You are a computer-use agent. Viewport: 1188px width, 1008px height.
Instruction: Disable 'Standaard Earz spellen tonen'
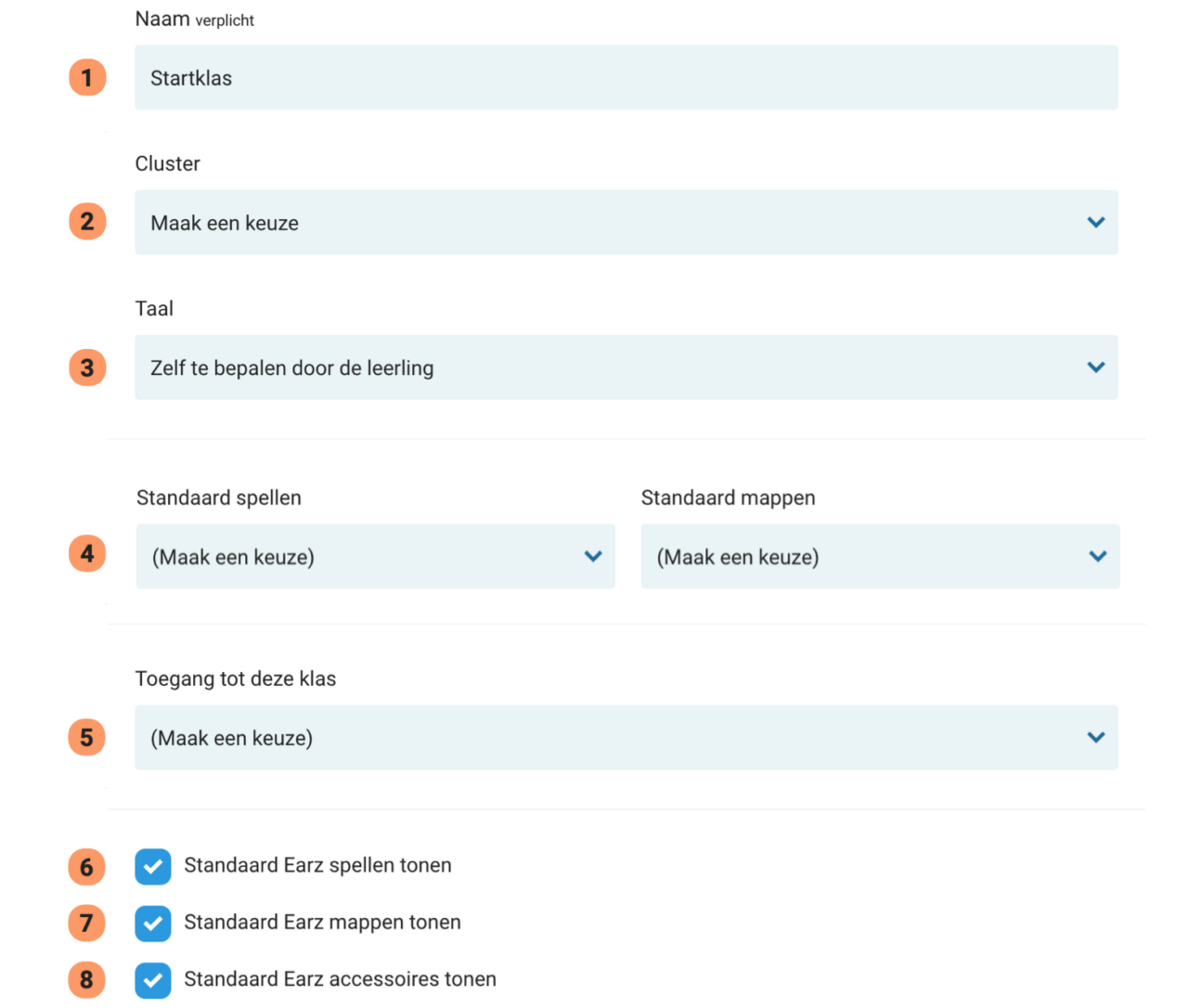pyautogui.click(x=152, y=867)
